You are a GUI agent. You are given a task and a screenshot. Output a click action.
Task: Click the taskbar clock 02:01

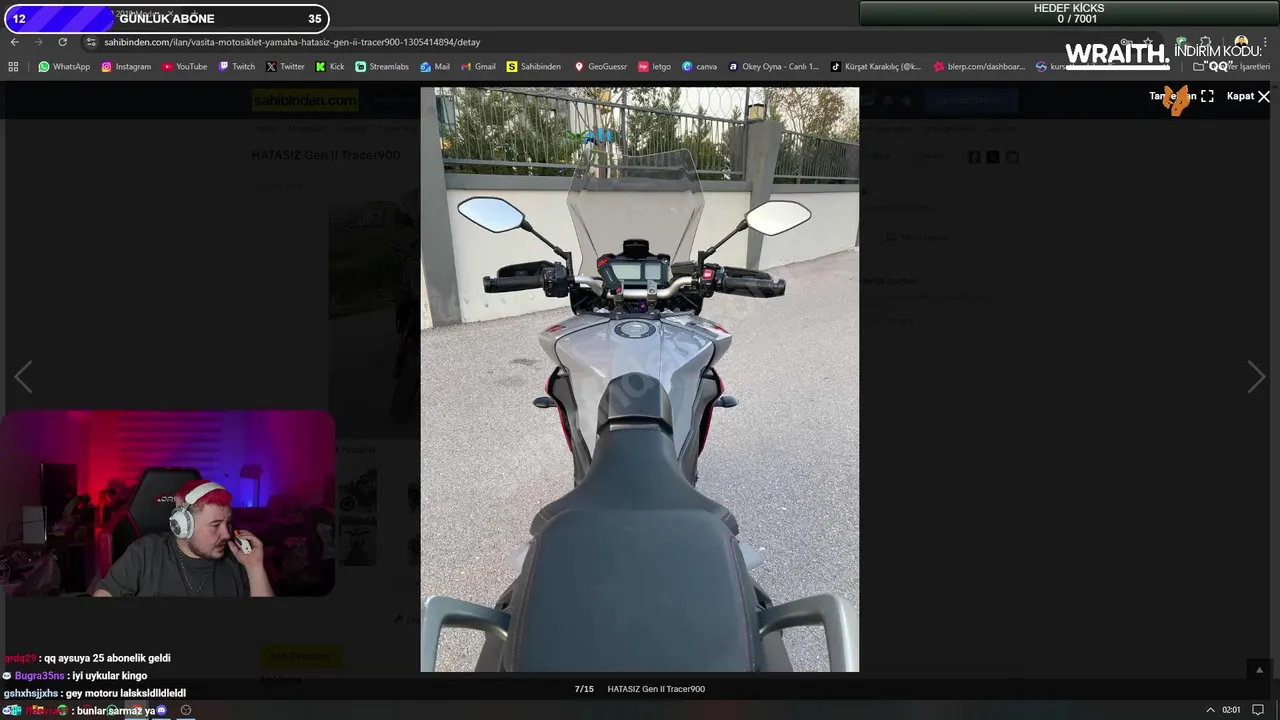pyautogui.click(x=1231, y=710)
